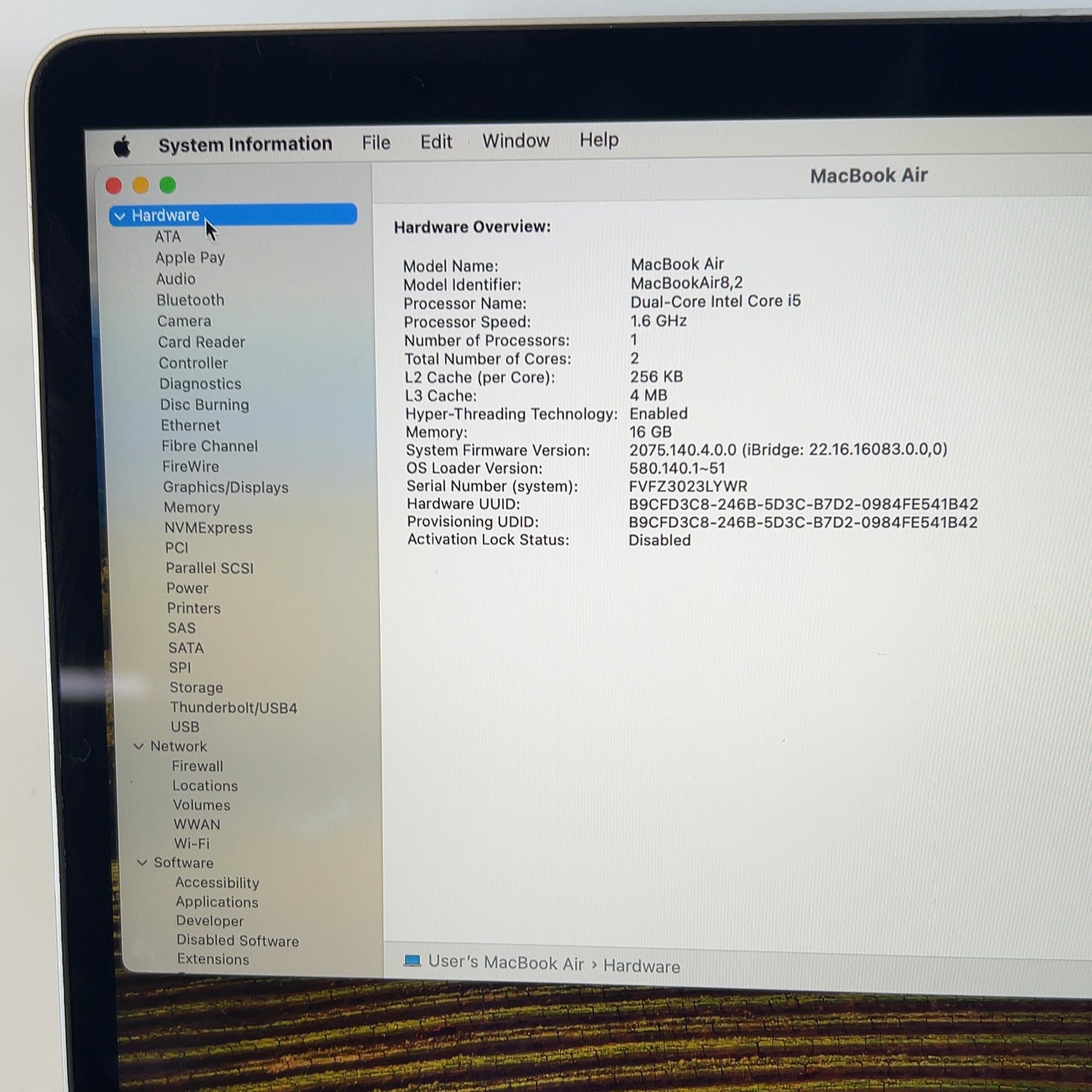Screen dimensions: 1092x1092
Task: Select Apple Pay in the sidebar
Action: (190, 258)
